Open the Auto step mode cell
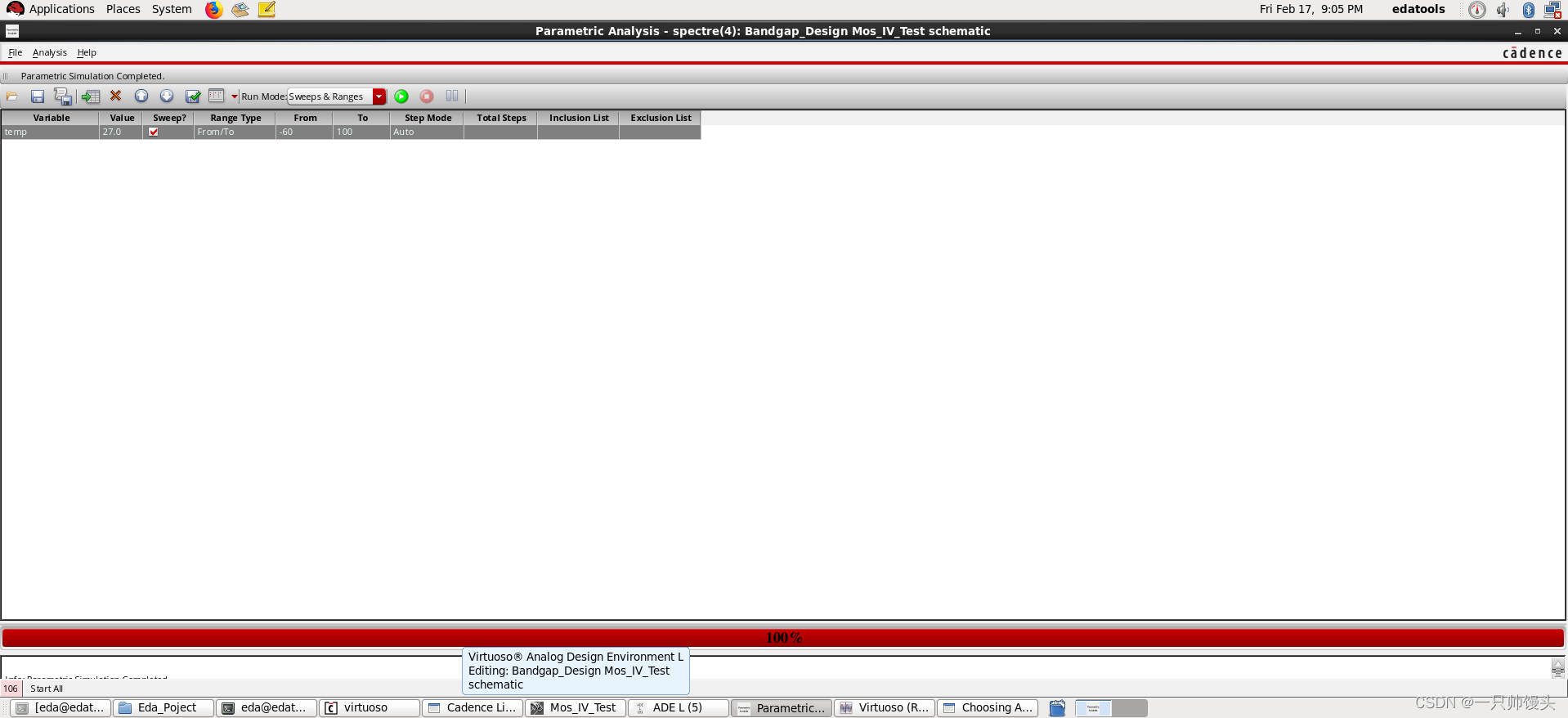Image resolution: width=1568 pixels, height=718 pixels. 427,132
